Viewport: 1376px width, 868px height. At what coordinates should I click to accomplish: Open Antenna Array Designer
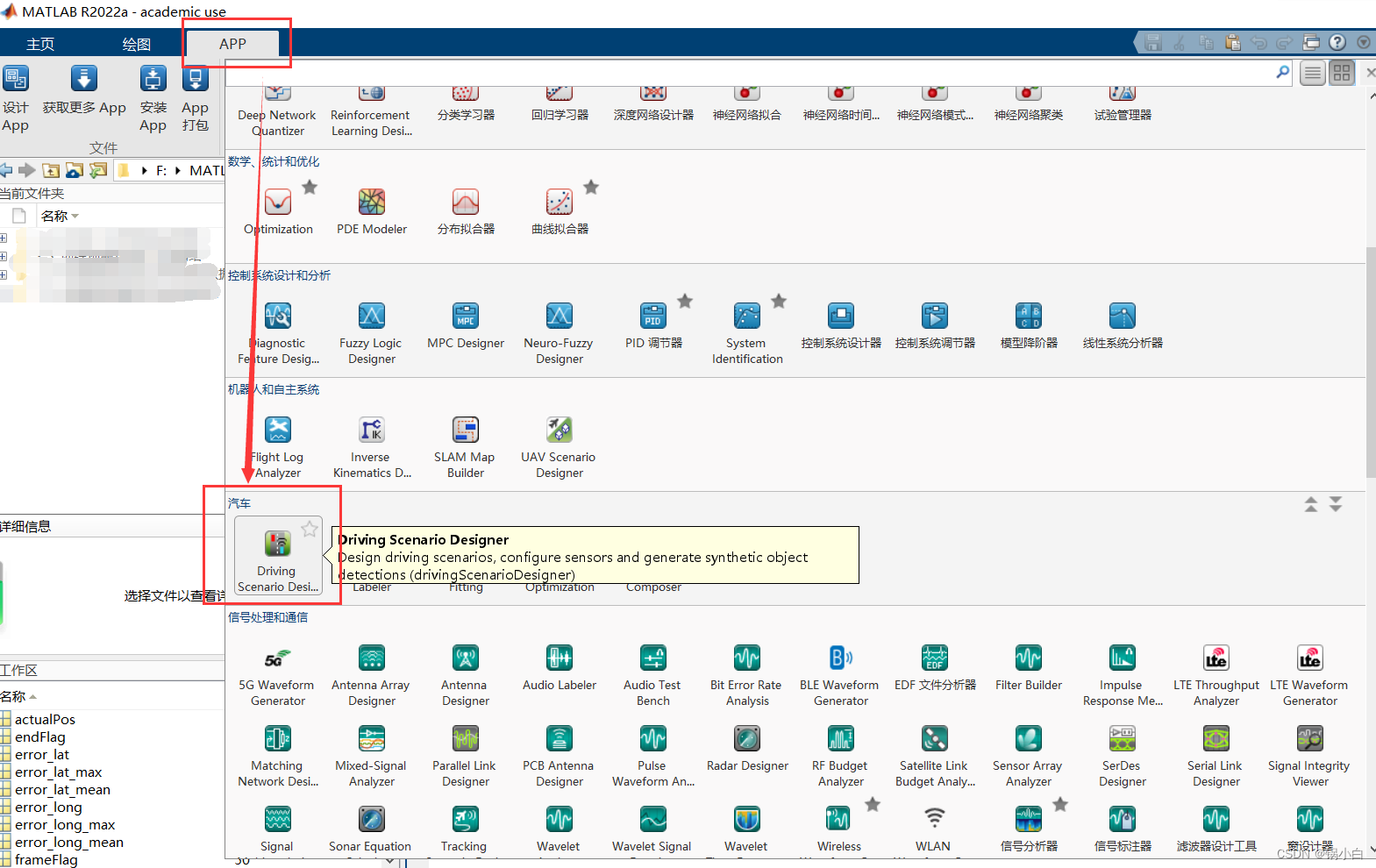click(372, 675)
